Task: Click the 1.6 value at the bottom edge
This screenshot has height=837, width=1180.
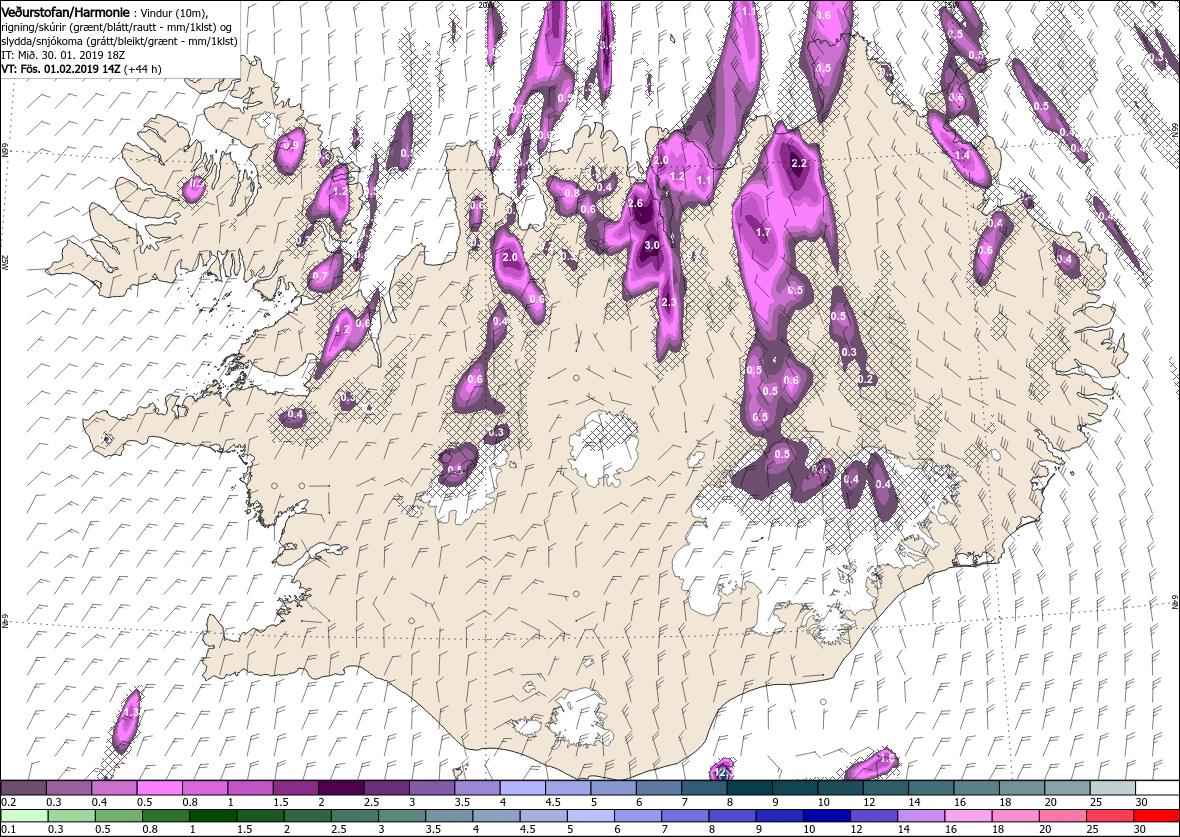Action: coord(887,758)
